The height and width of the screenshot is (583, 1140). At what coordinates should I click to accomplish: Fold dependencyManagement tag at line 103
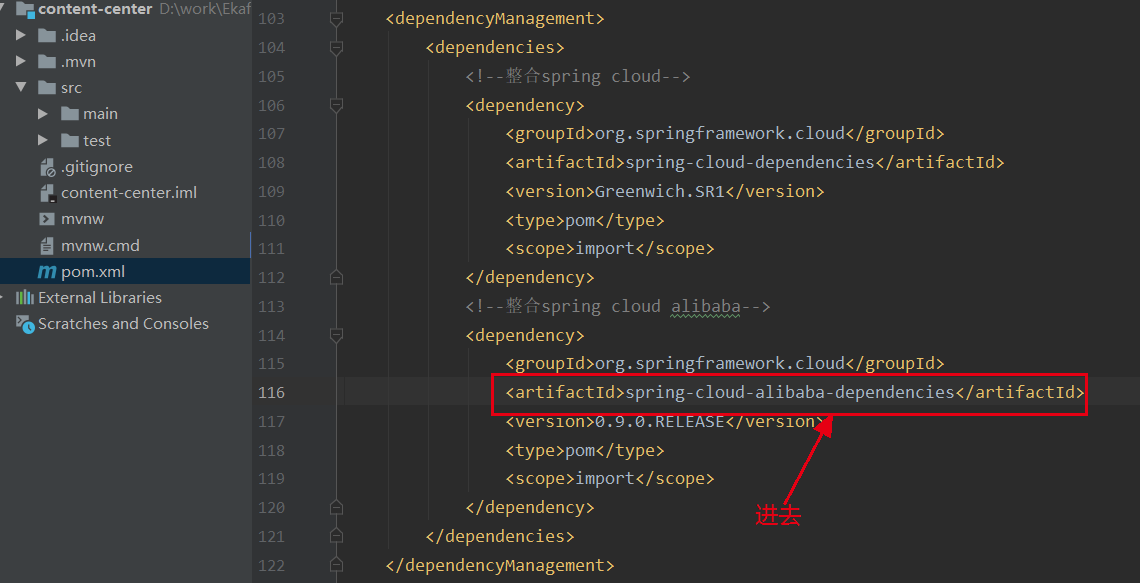coord(335,19)
